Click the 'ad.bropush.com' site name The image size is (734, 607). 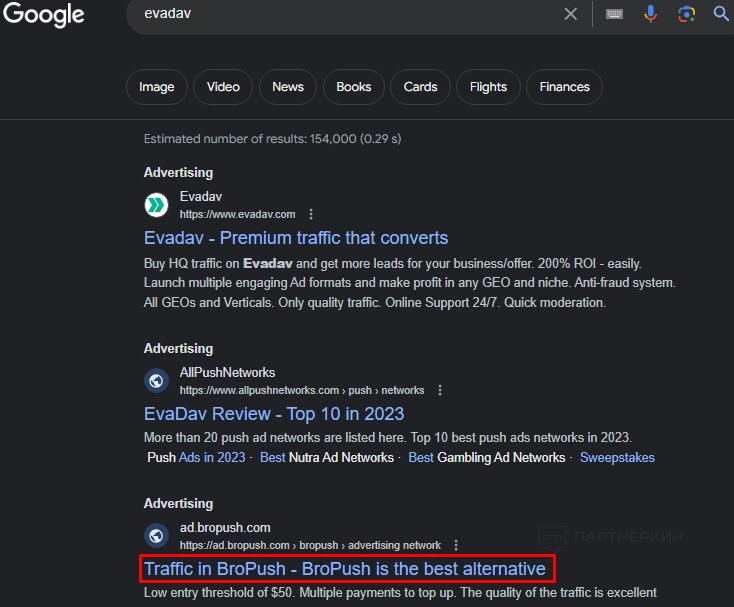pos(225,527)
